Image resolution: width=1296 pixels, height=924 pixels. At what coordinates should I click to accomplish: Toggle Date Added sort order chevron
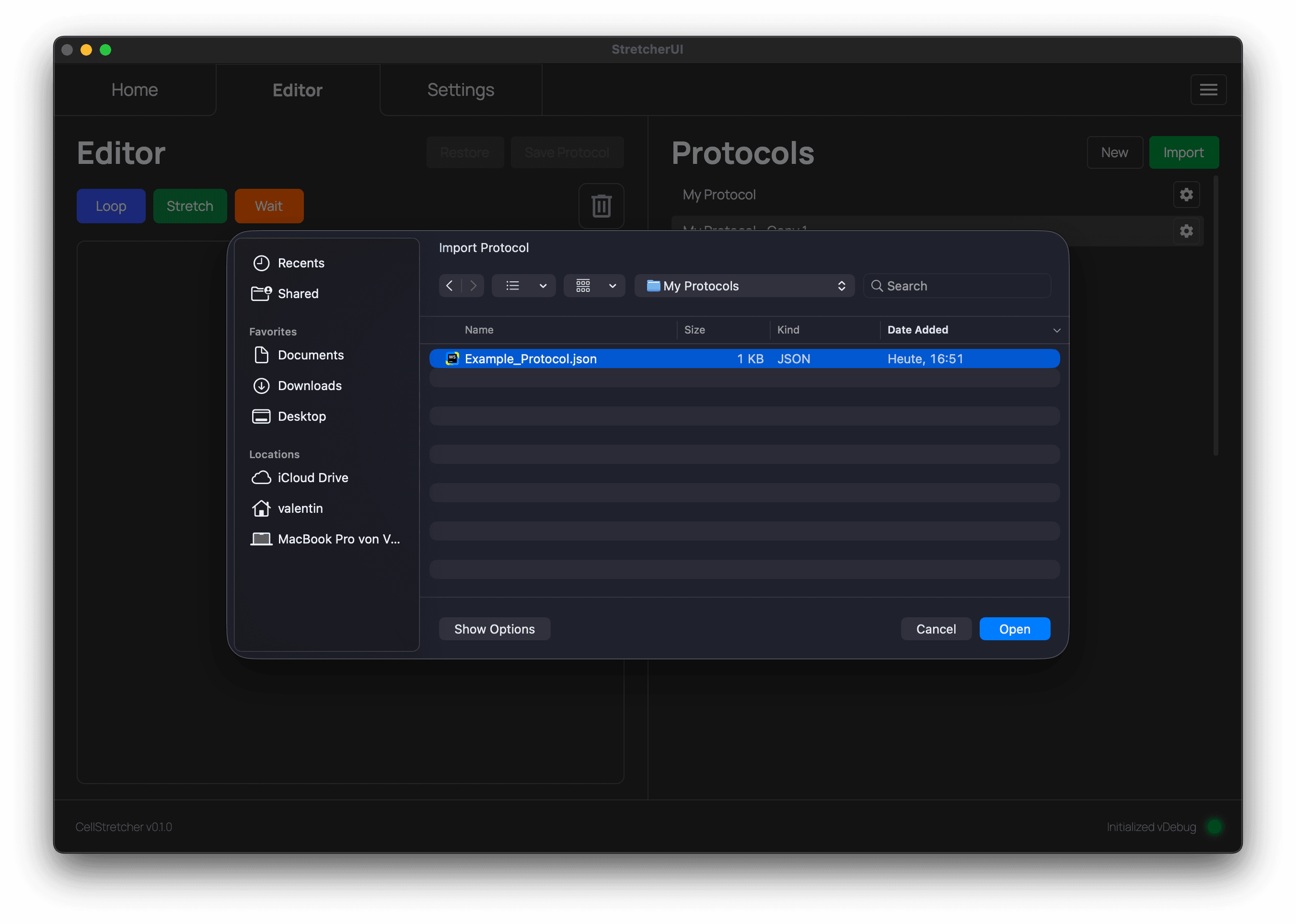pyautogui.click(x=1056, y=330)
